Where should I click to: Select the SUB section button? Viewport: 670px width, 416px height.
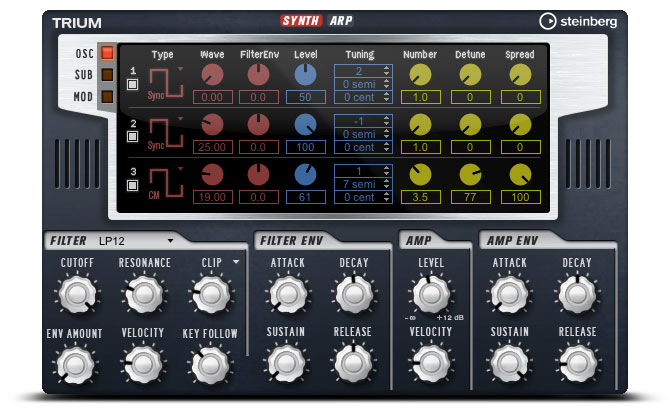coord(107,75)
